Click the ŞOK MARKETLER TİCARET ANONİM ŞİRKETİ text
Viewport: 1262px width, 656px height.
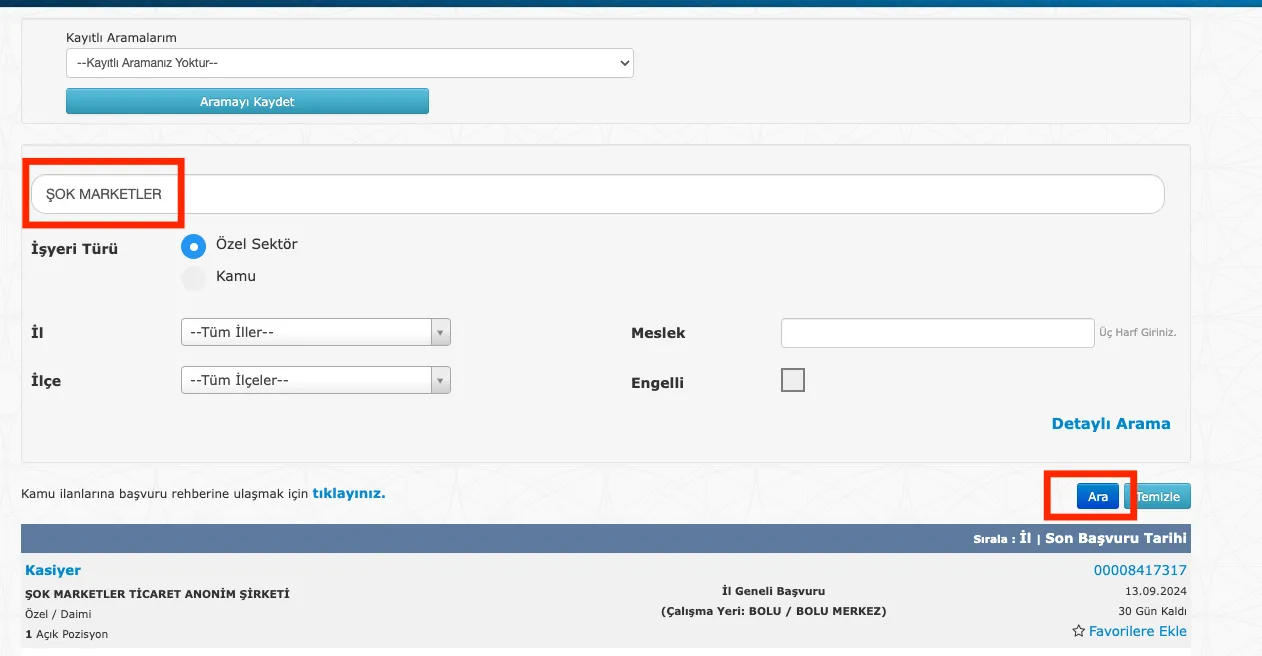[157, 594]
